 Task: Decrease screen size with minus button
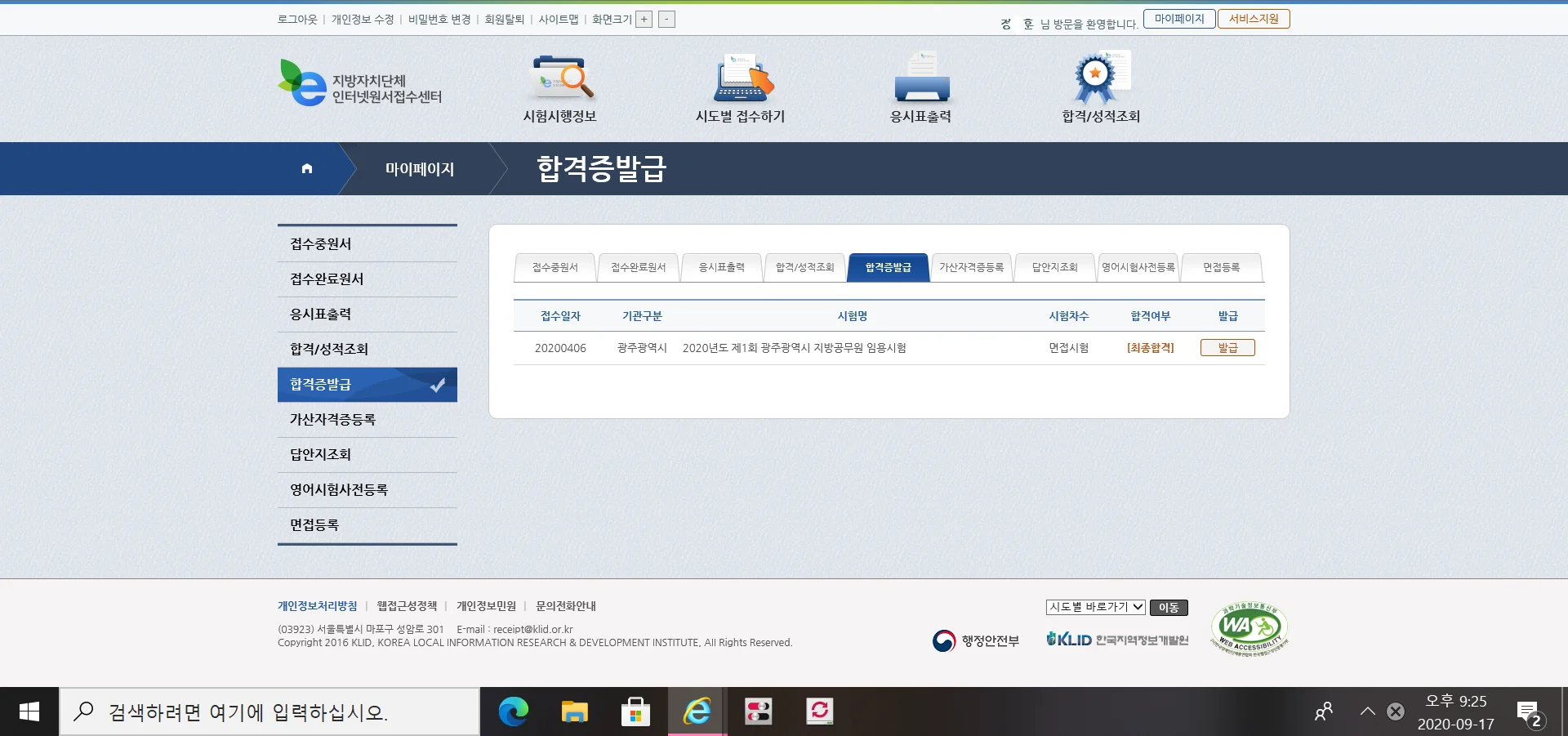point(666,20)
